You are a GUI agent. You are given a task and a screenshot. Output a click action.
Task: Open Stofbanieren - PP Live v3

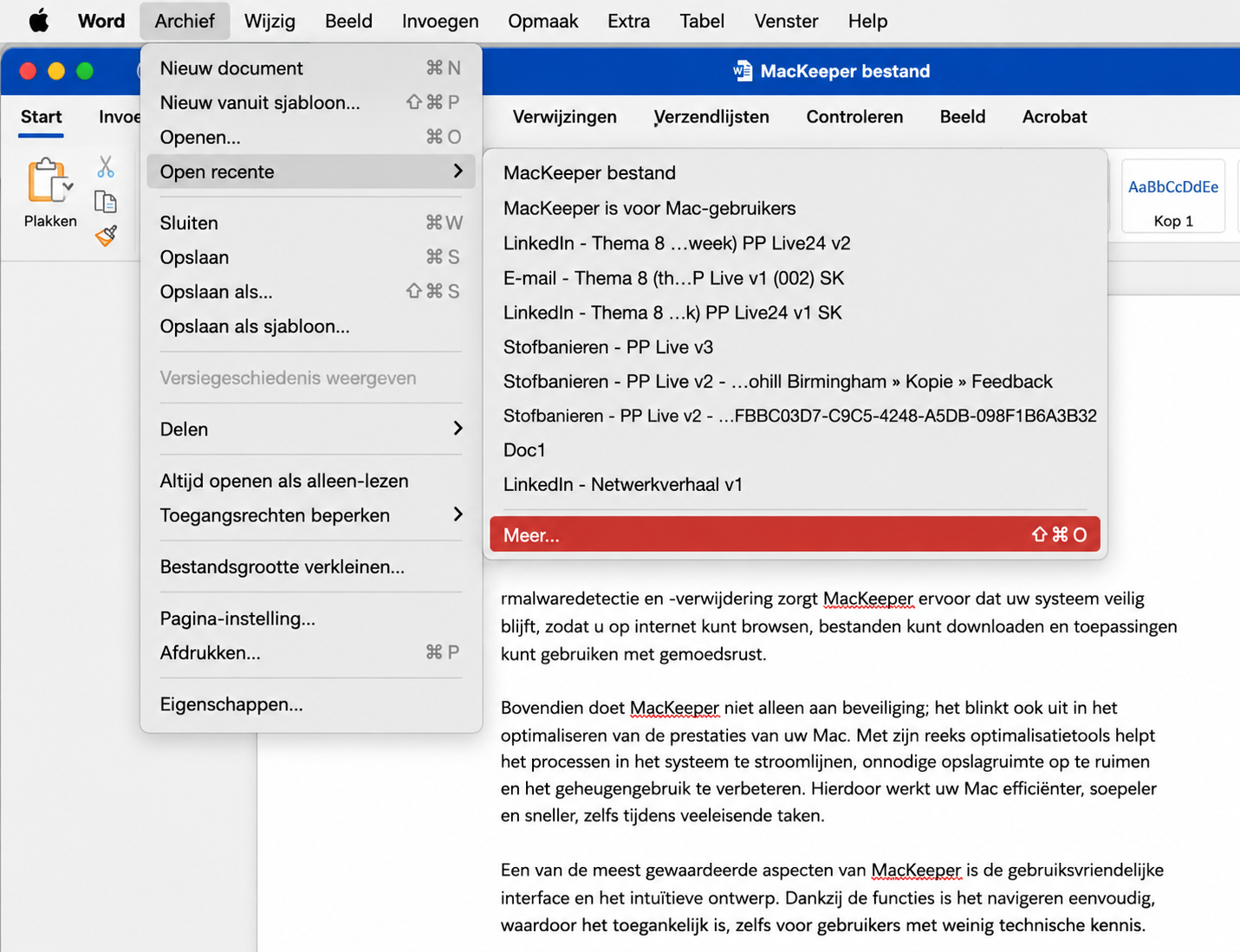click(795, 347)
